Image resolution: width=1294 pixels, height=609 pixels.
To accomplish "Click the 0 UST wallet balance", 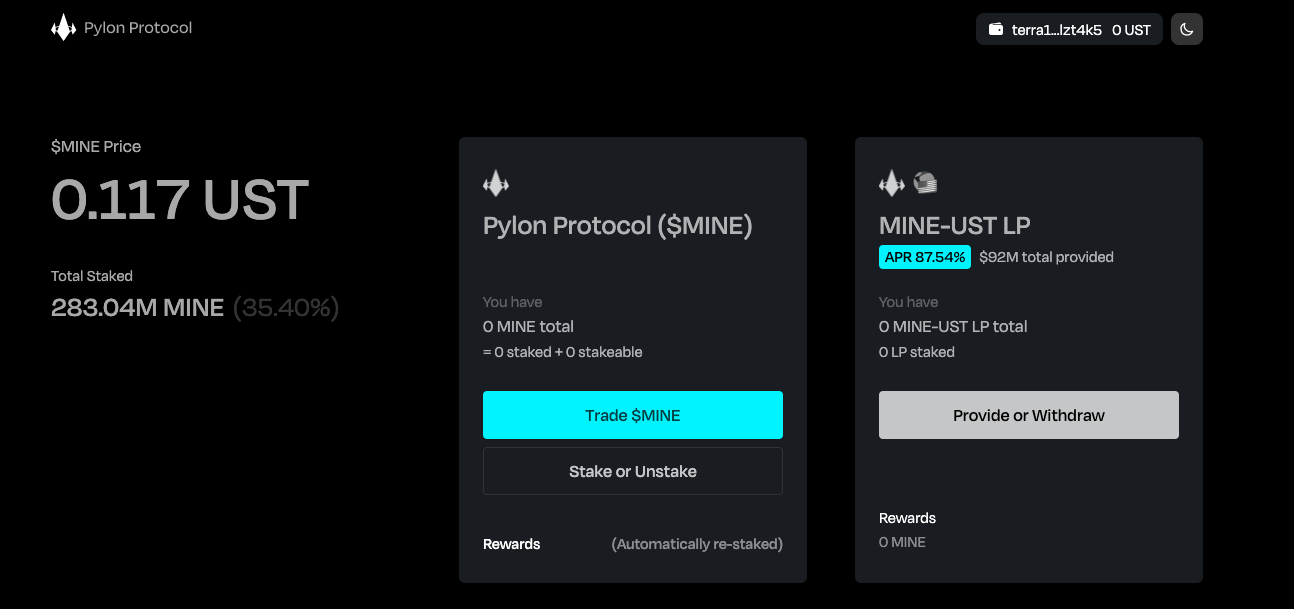I will [x=1131, y=30].
